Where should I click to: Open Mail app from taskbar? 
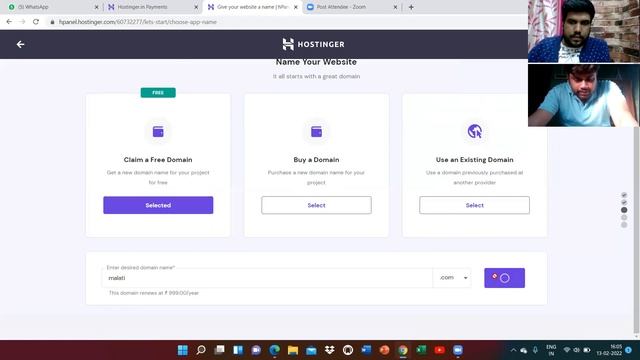[311, 350]
